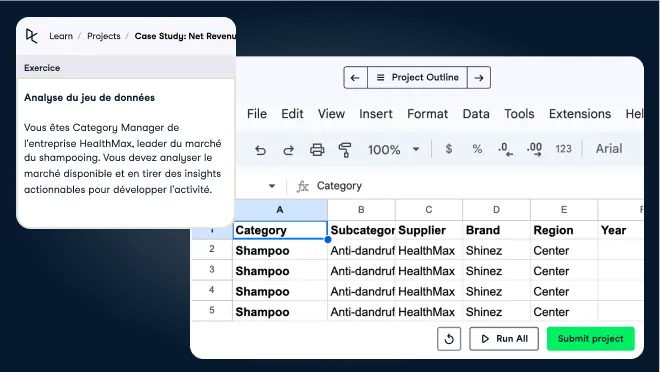Format as percent with % icon
This screenshot has height=372, width=660.
477,149
